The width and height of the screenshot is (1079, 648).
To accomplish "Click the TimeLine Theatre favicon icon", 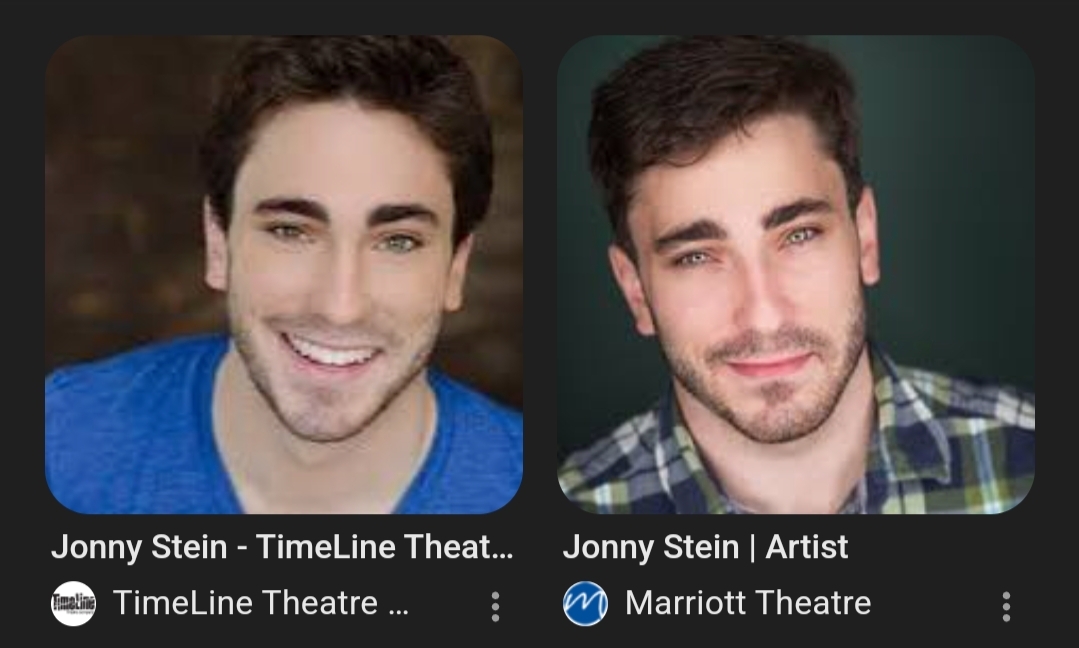I will (x=74, y=603).
